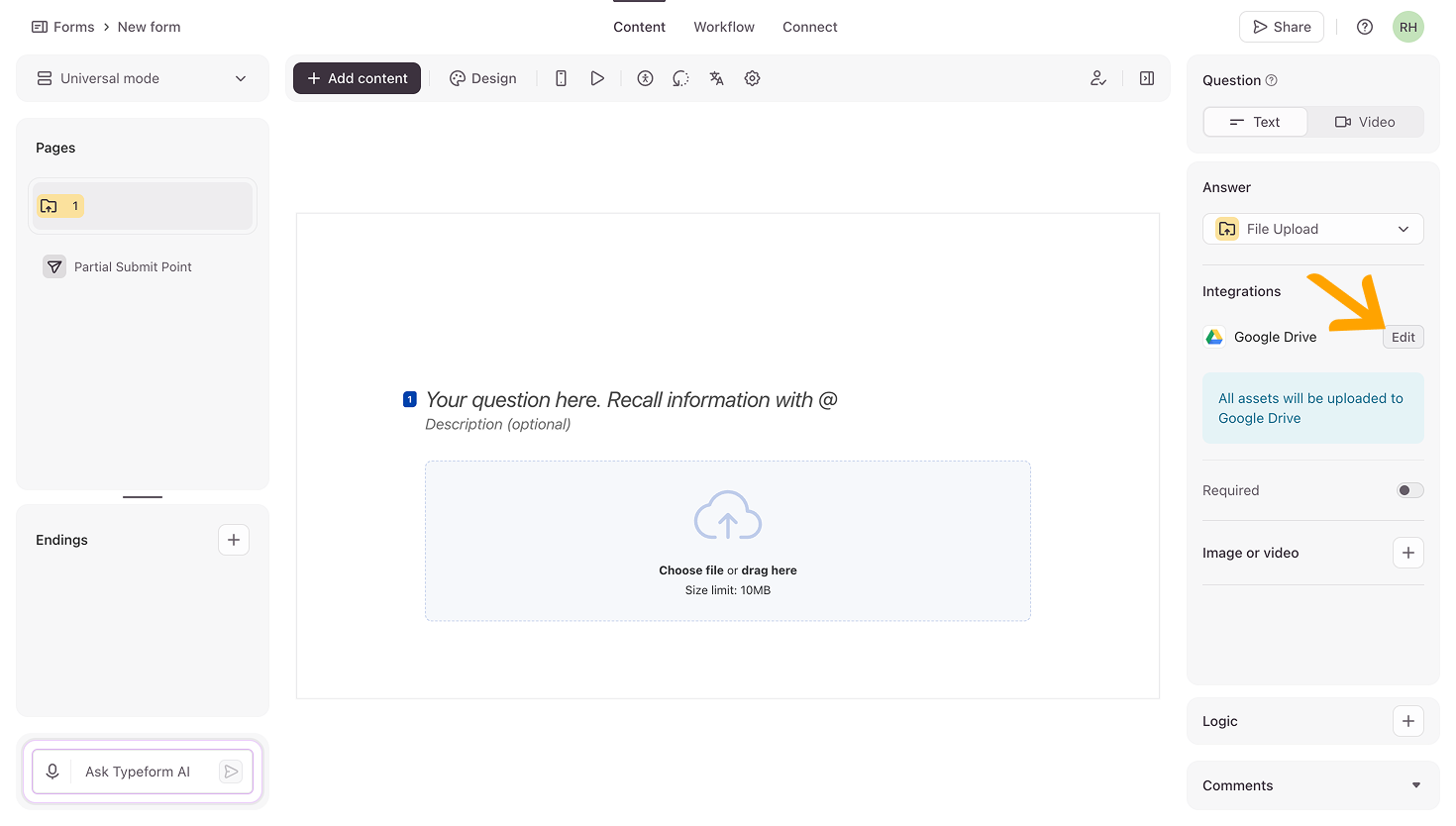Image resolution: width=1456 pixels, height=826 pixels.
Task: Open the mobile preview icon in the toolbar
Action: coord(561,78)
